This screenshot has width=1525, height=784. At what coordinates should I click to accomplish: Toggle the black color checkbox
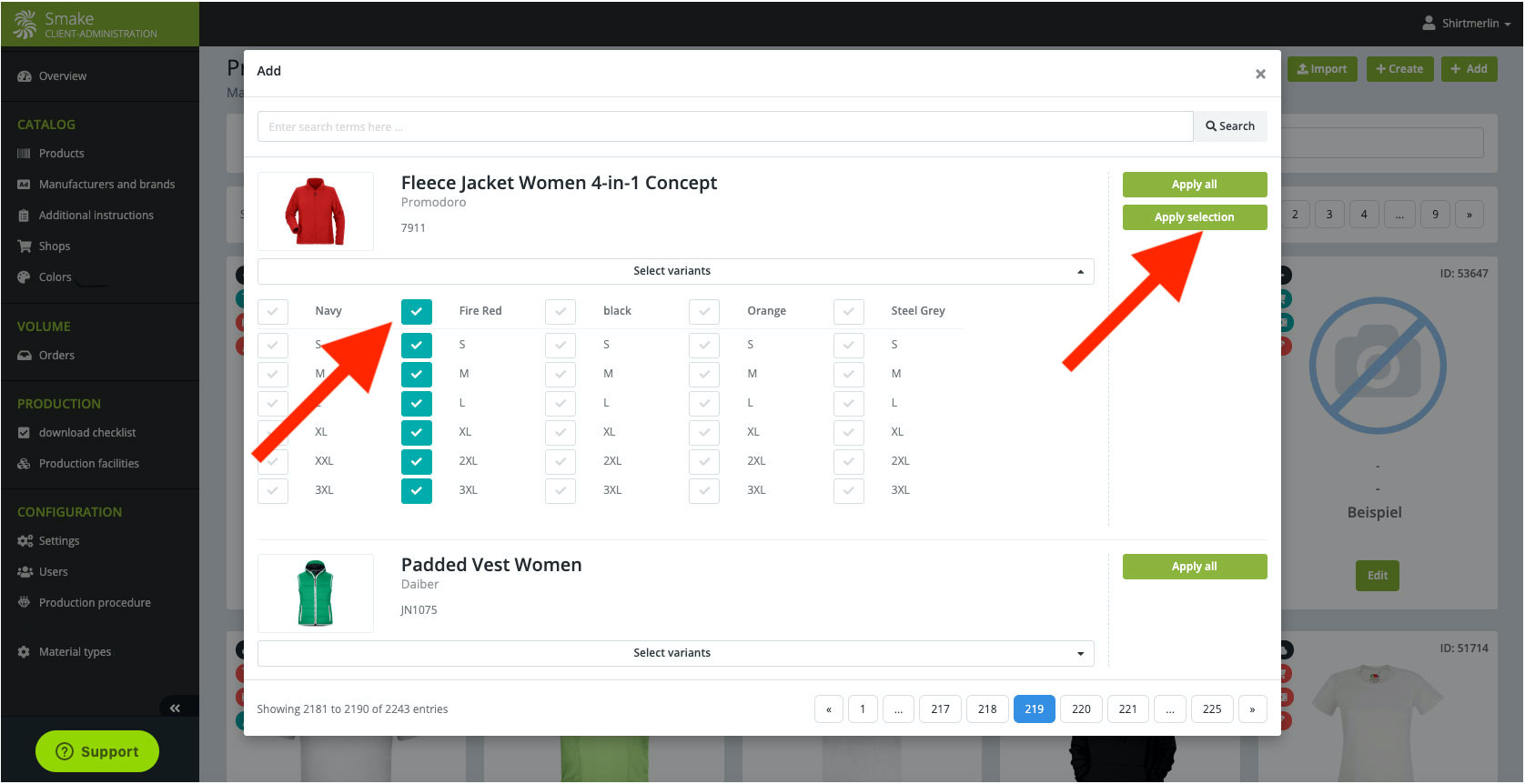coord(561,311)
